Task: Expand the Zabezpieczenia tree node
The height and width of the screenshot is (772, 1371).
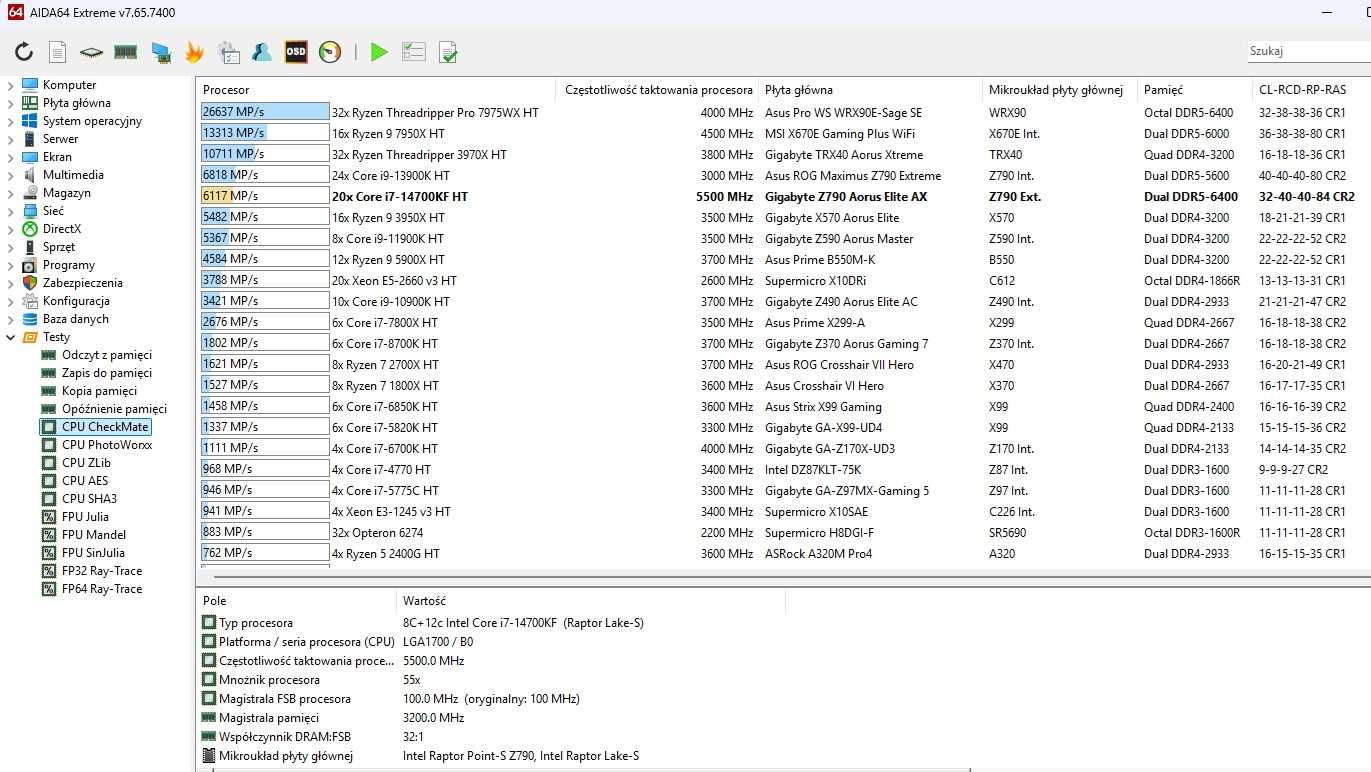Action: (x=11, y=283)
